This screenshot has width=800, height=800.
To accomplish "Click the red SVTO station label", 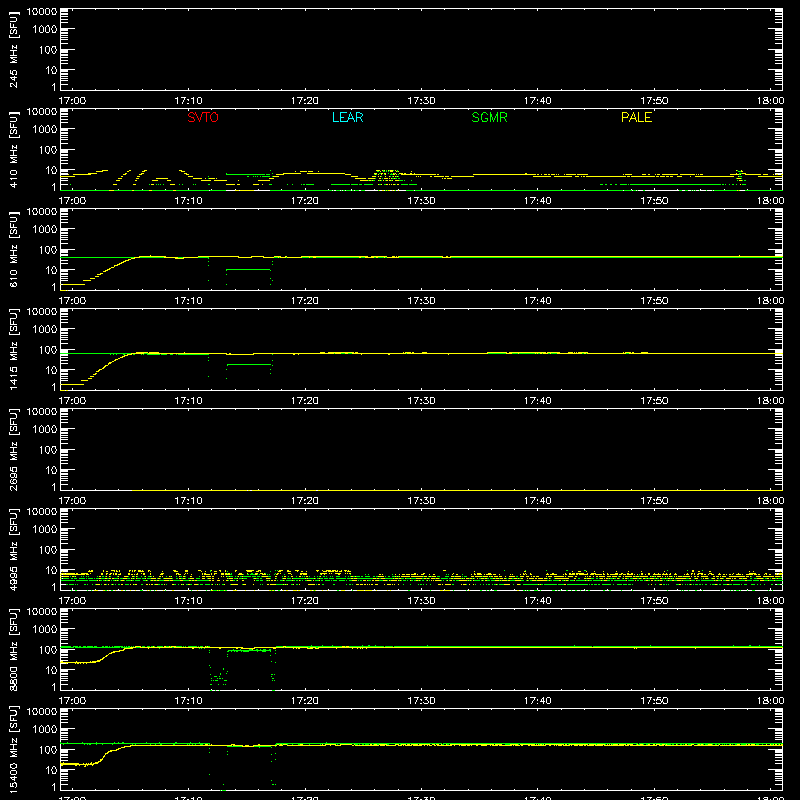I will pyautogui.click(x=203, y=117).
